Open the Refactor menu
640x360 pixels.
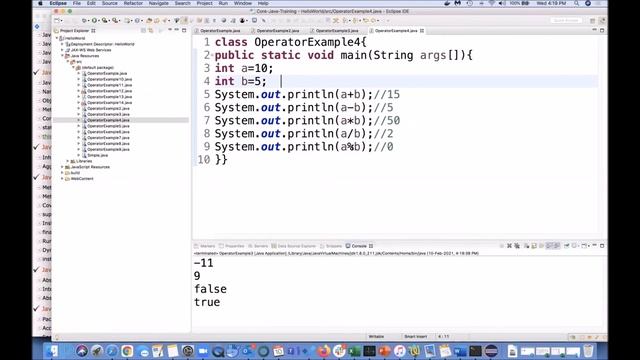pos(133,3)
